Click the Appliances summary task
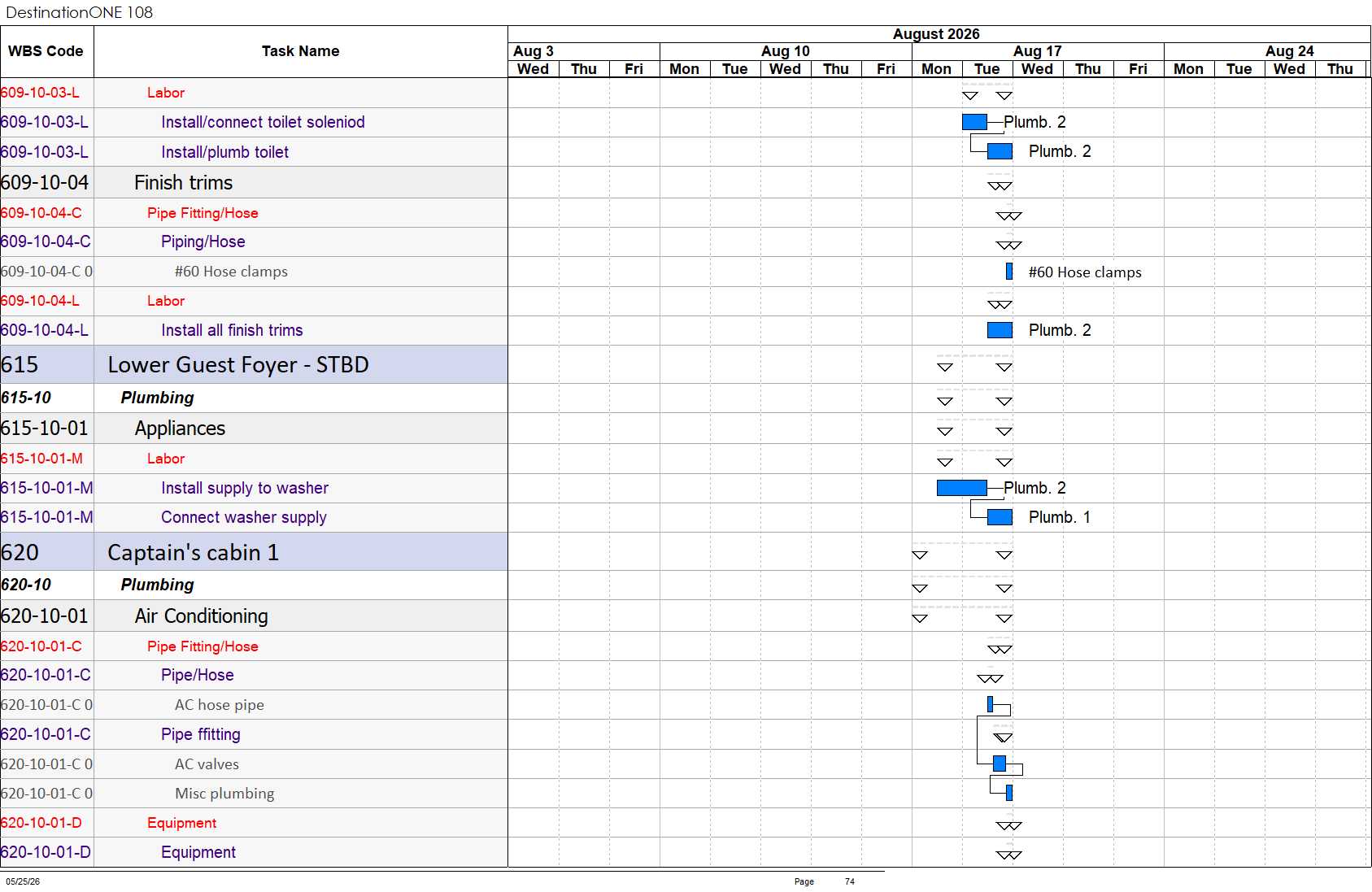 pyautogui.click(x=180, y=429)
